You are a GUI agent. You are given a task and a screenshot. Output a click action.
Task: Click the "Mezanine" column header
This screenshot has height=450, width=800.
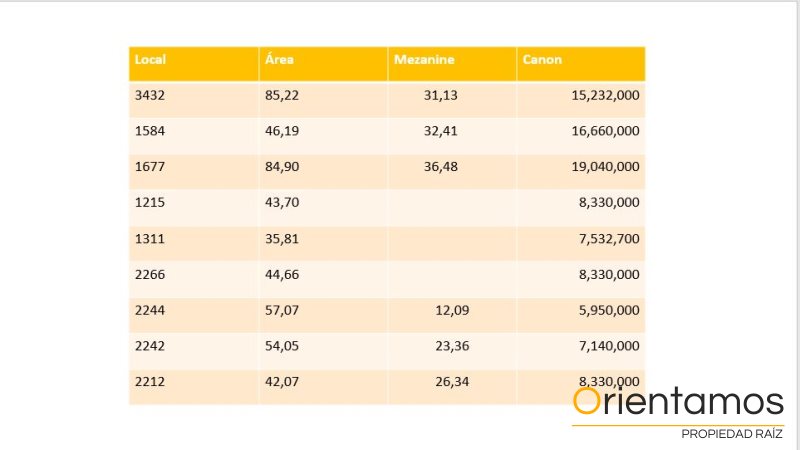click(x=424, y=60)
